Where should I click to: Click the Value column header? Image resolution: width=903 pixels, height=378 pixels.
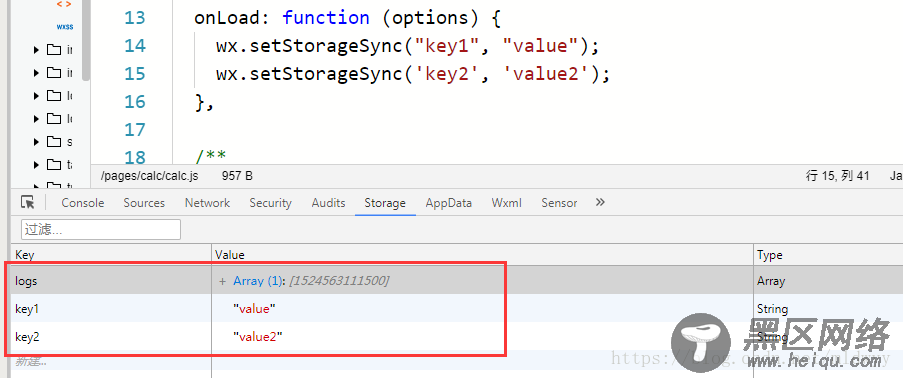483,255
